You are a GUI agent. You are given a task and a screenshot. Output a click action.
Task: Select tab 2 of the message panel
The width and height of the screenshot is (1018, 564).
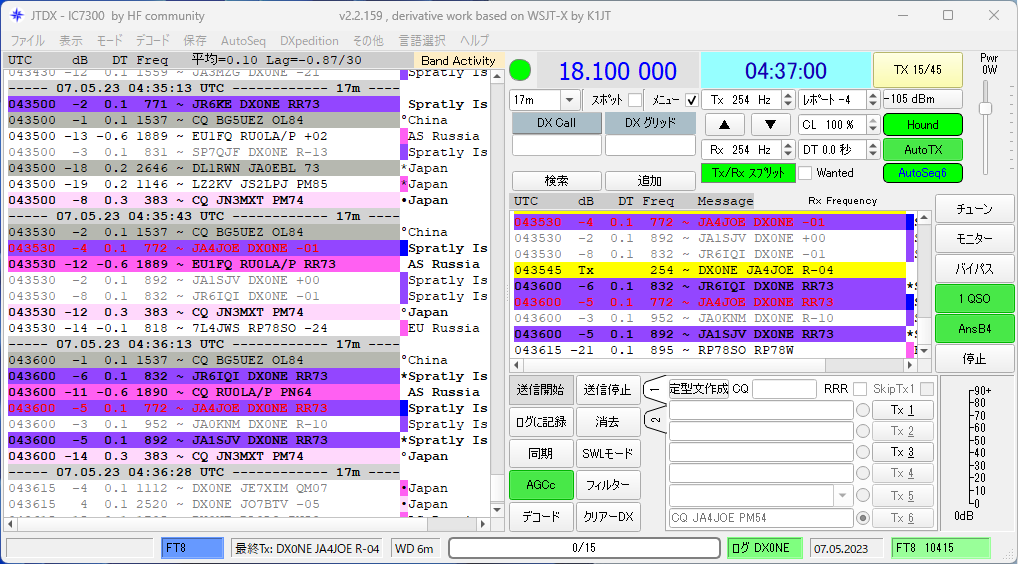[x=654, y=421]
